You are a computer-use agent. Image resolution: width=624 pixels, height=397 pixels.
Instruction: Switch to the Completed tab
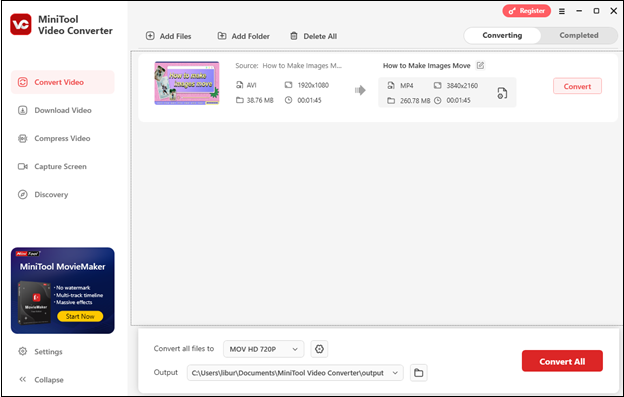click(x=579, y=35)
